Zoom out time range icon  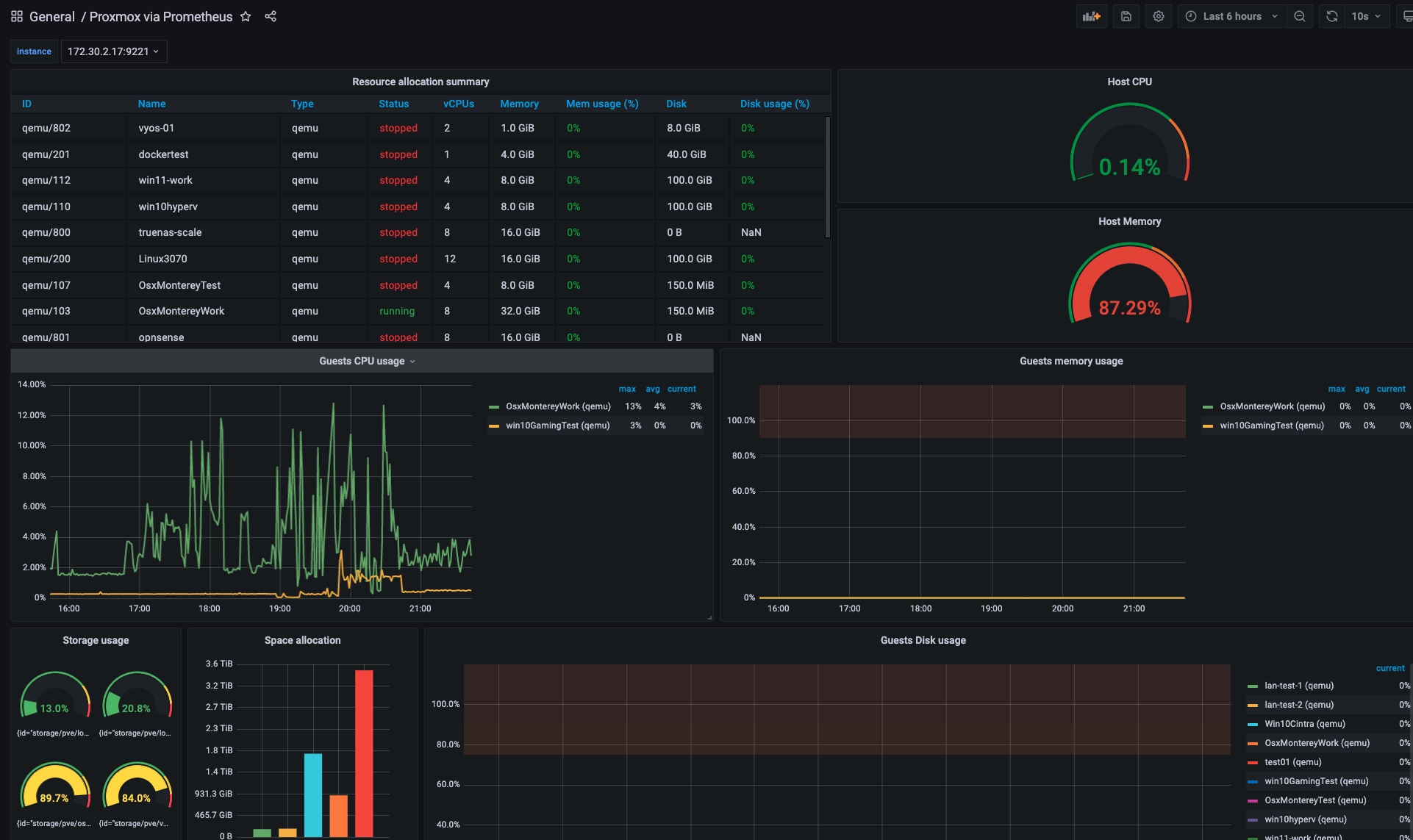(1299, 16)
